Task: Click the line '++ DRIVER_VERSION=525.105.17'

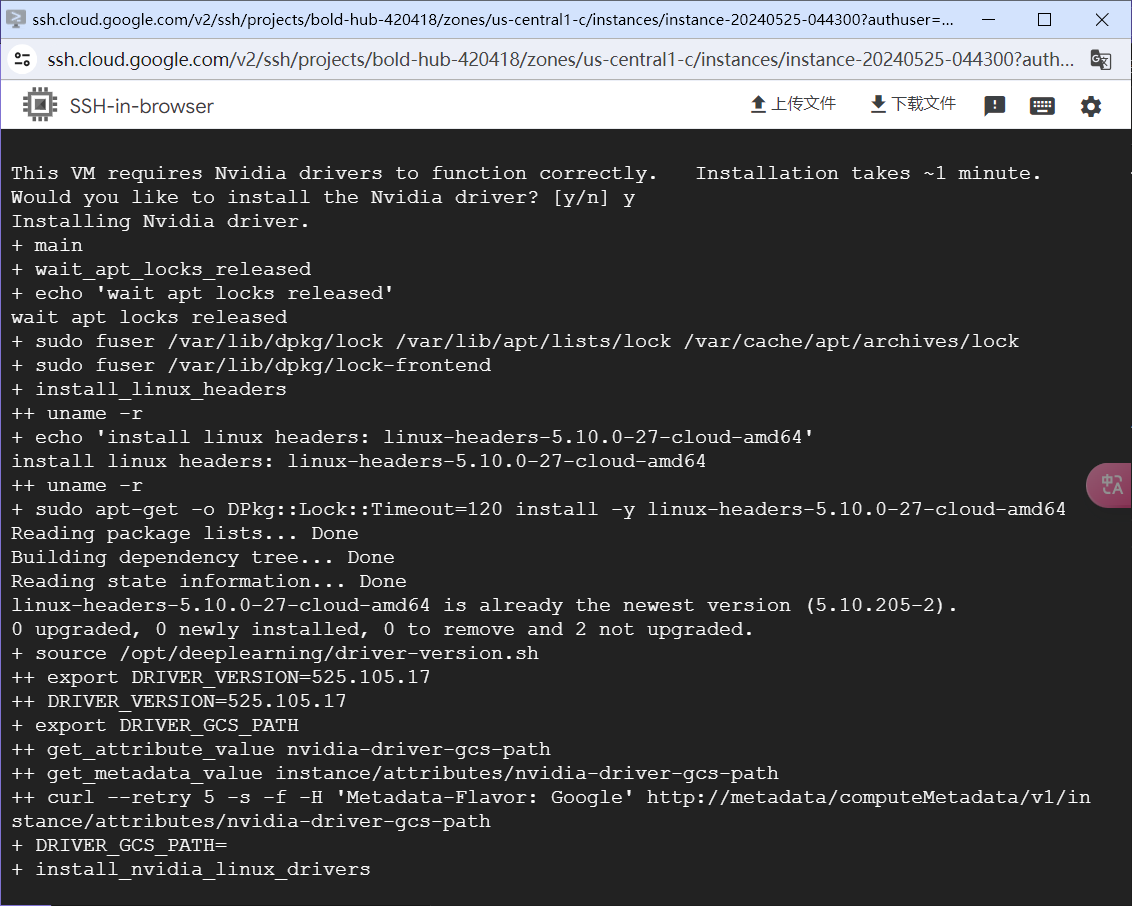Action: click(x=178, y=700)
